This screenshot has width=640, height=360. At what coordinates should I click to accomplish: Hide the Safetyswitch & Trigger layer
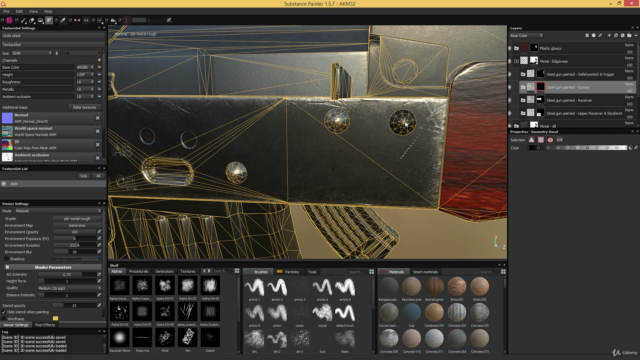(x=510, y=74)
